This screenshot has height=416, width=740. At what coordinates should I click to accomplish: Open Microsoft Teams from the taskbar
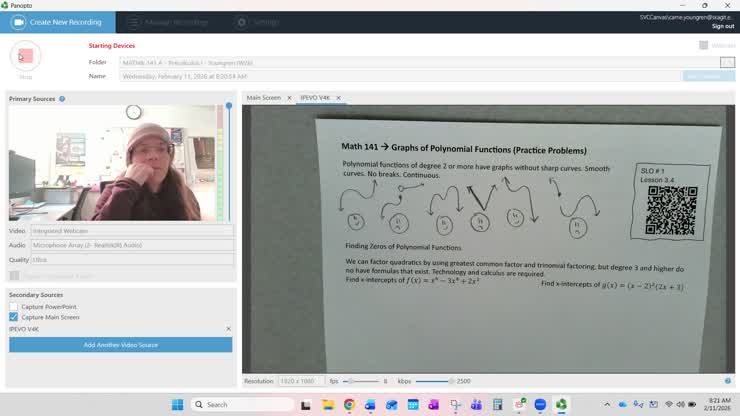click(476, 405)
